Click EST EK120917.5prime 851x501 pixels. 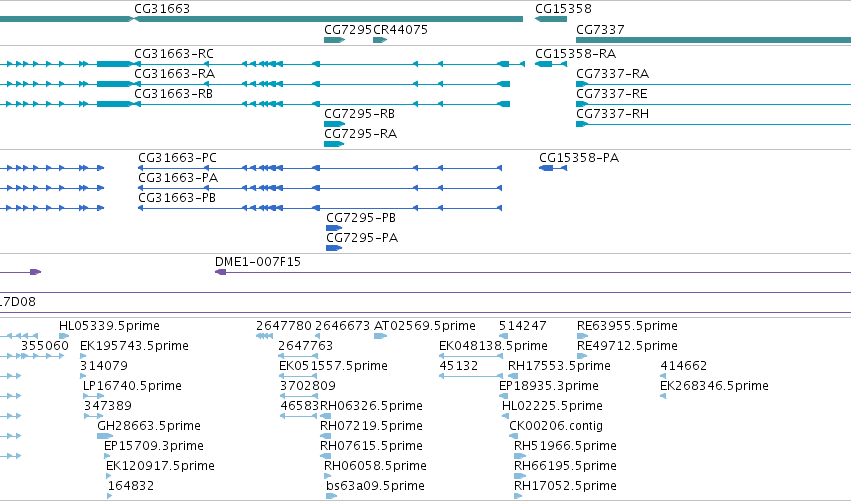160,466
